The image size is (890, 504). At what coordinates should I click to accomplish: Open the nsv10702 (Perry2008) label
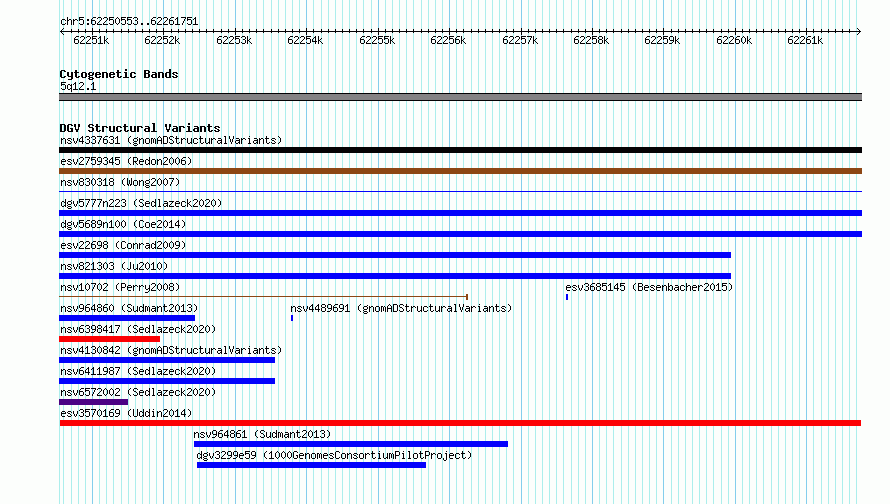pyautogui.click(x=120, y=287)
